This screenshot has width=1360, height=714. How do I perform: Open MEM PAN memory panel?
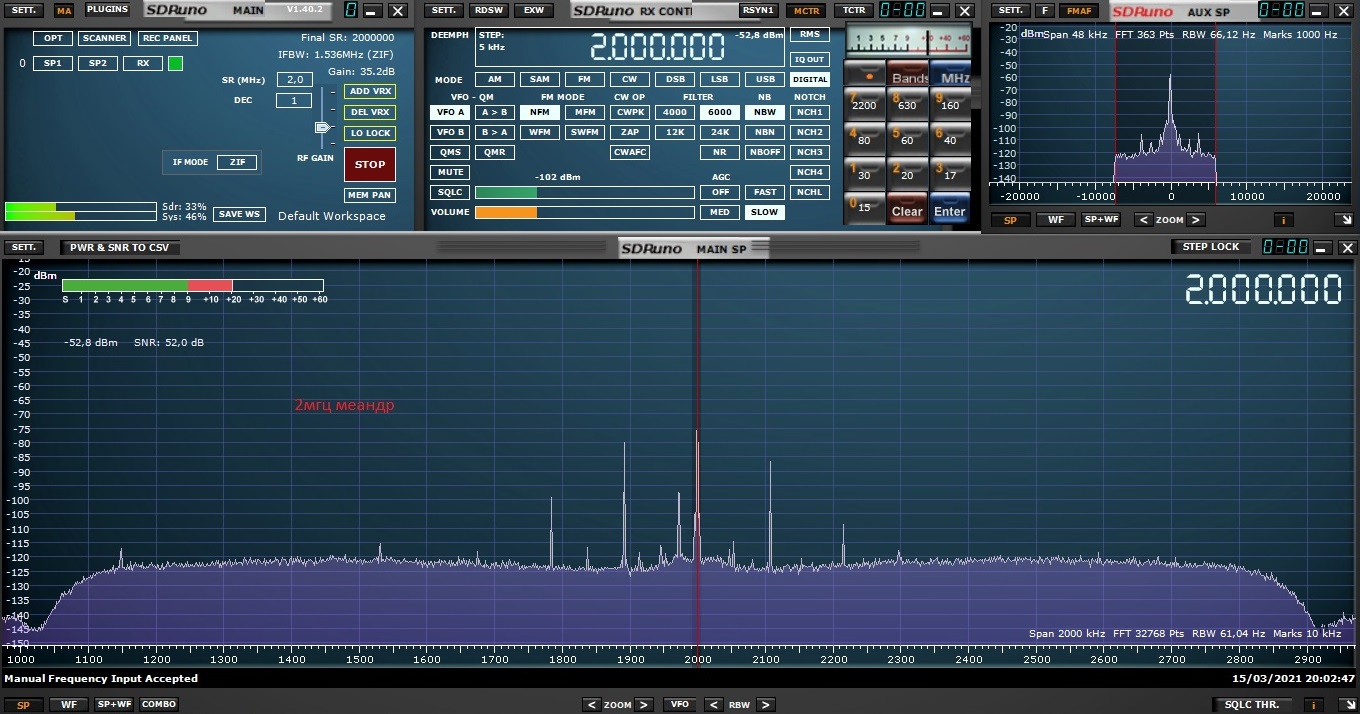(x=370, y=195)
